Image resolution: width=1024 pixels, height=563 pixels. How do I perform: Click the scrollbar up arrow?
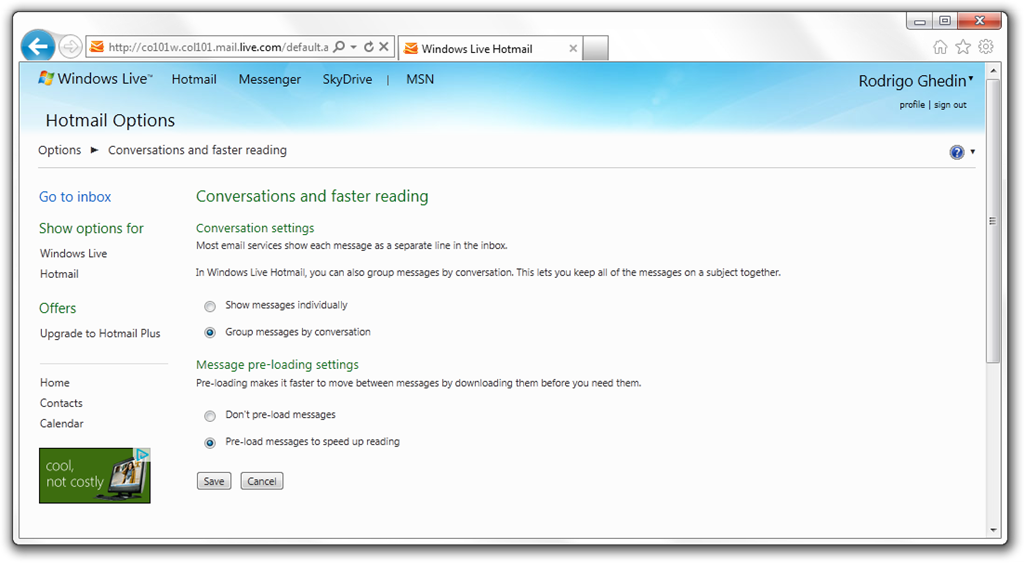point(993,71)
